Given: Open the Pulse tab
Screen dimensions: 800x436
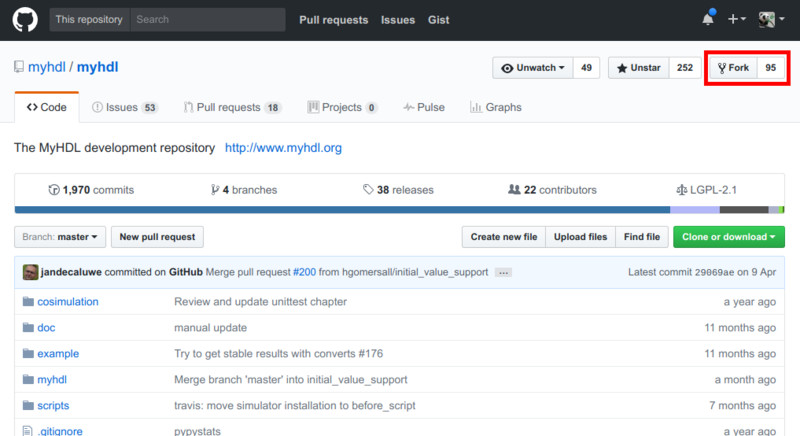Looking at the screenshot, I should point(424,107).
